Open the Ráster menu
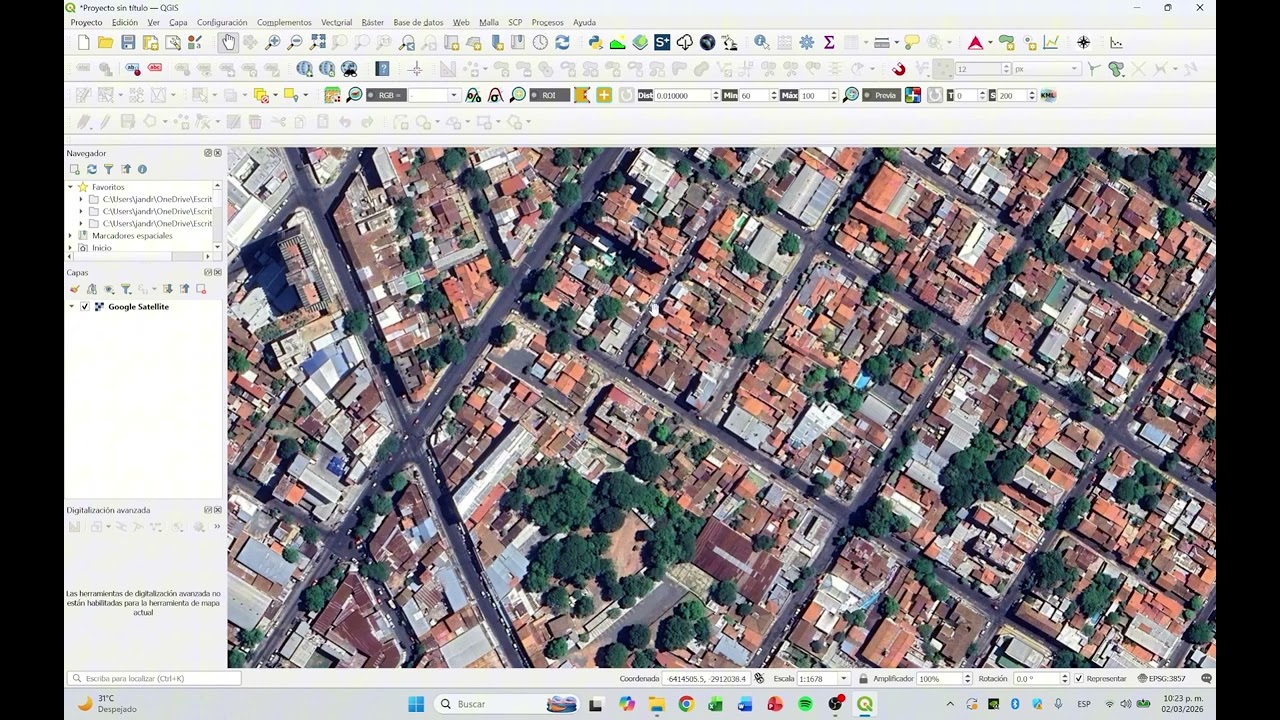1280x720 pixels. 373,22
